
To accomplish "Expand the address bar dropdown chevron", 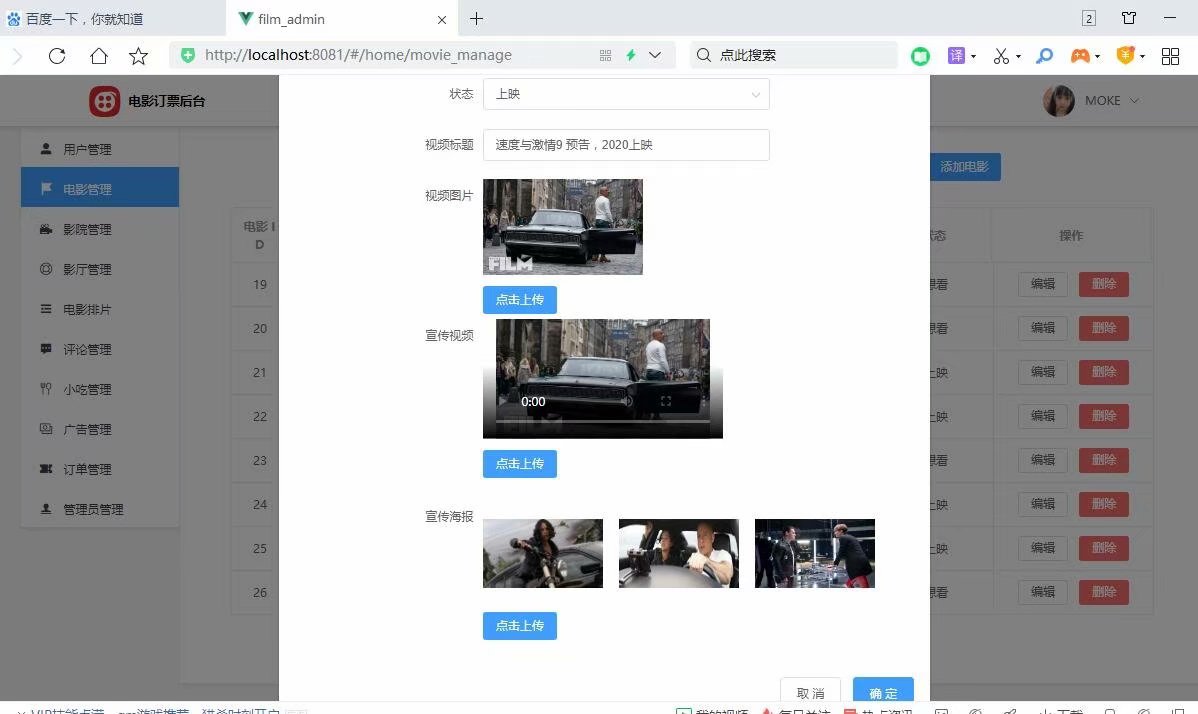I will (x=655, y=55).
